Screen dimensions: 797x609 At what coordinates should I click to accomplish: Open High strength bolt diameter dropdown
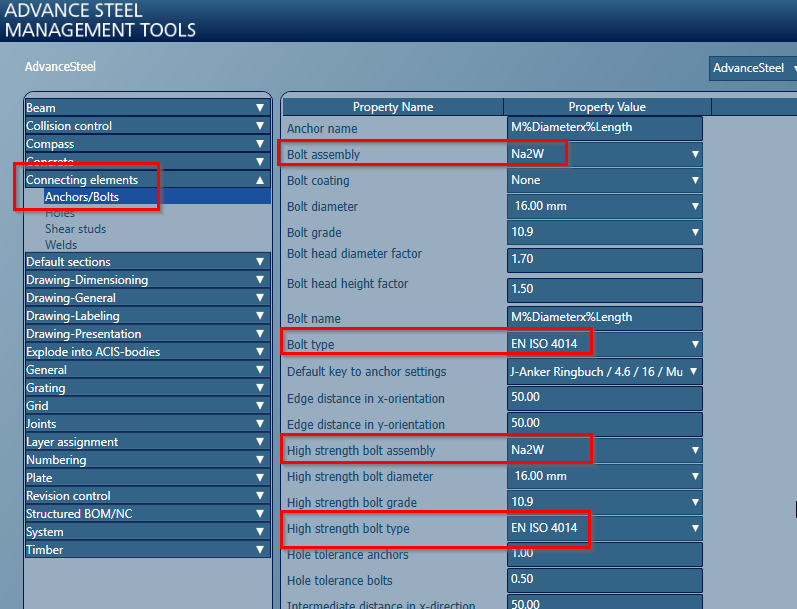tap(605, 476)
